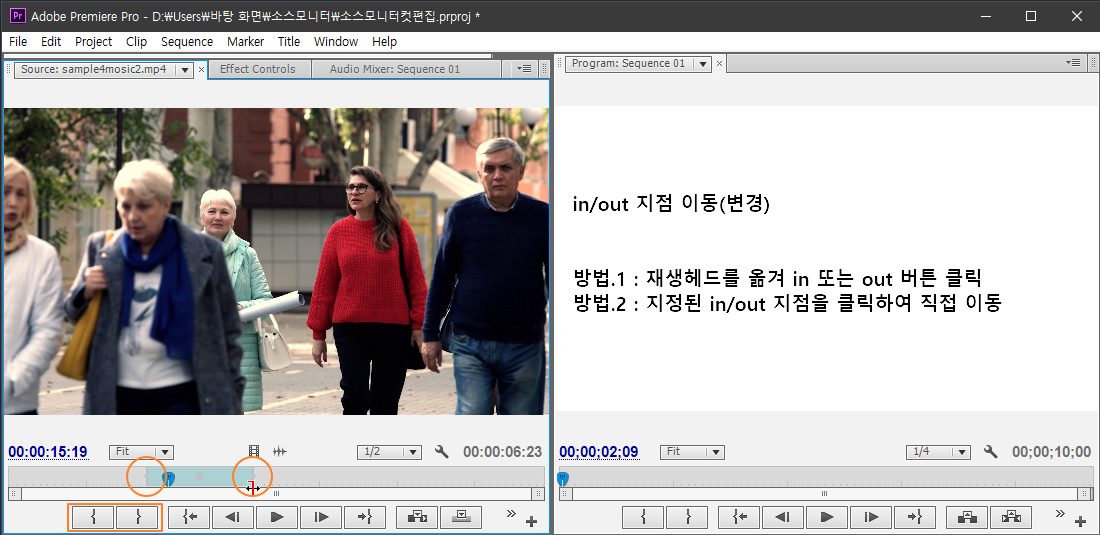Image resolution: width=1100 pixels, height=535 pixels.
Task: Click Mark Out button in Source monitor
Action: pos(138,517)
